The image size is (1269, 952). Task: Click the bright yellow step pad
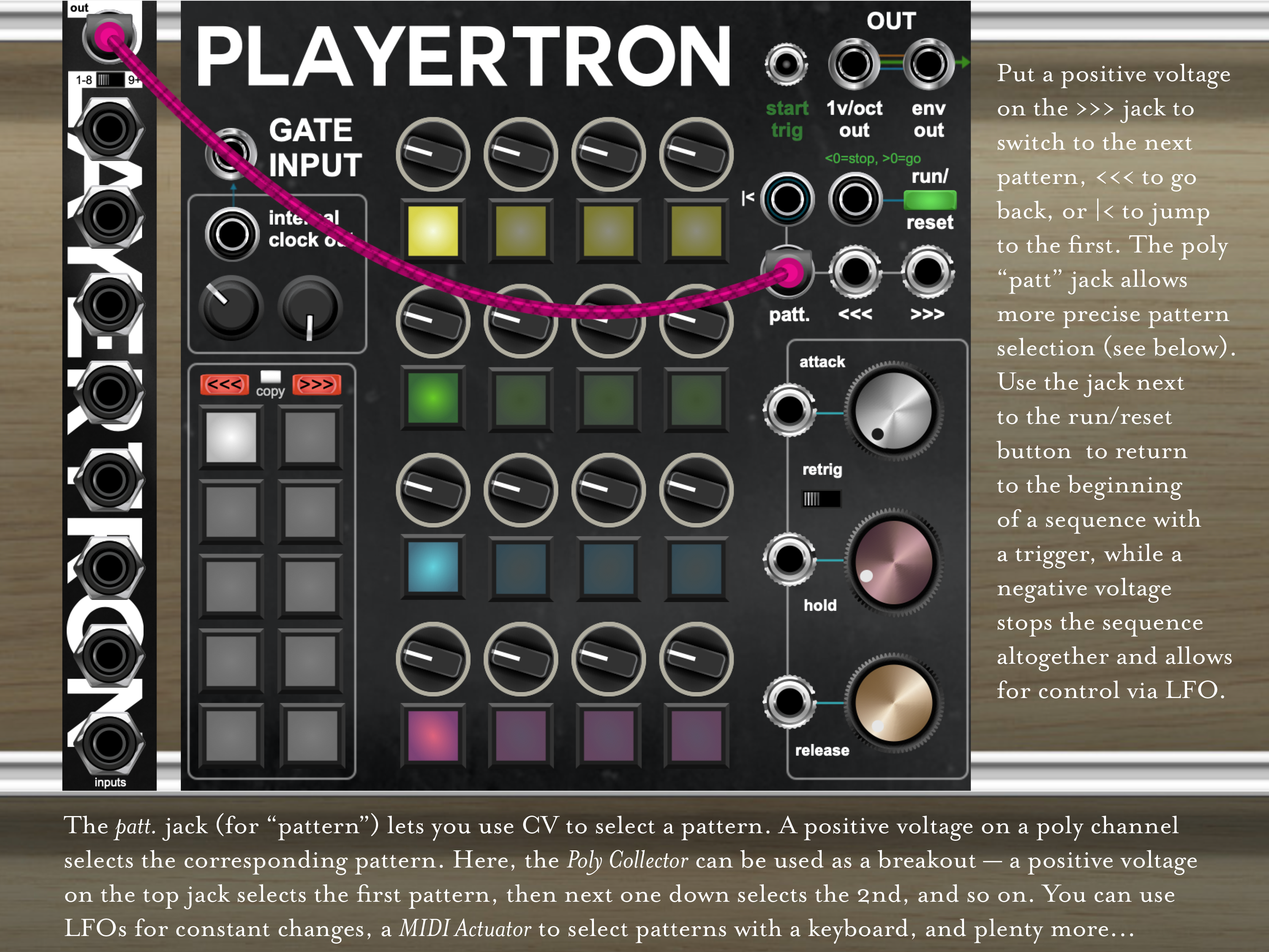click(433, 231)
